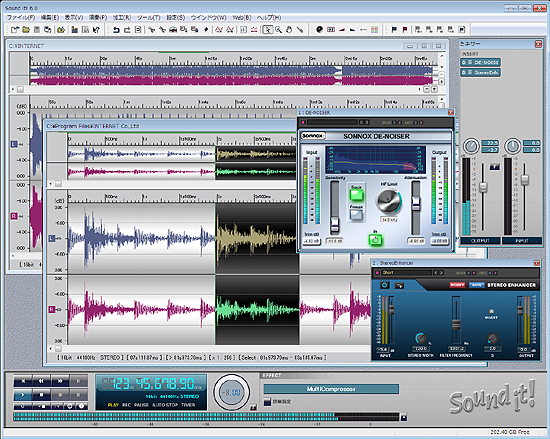
Task: Toggle the Stereo Enhancer power button
Action: (384, 285)
